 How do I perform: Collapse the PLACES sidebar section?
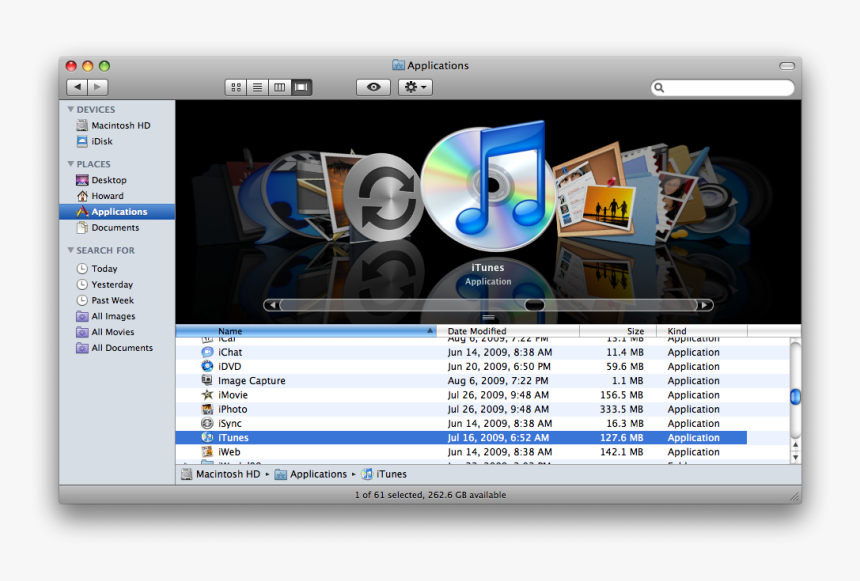pos(70,163)
